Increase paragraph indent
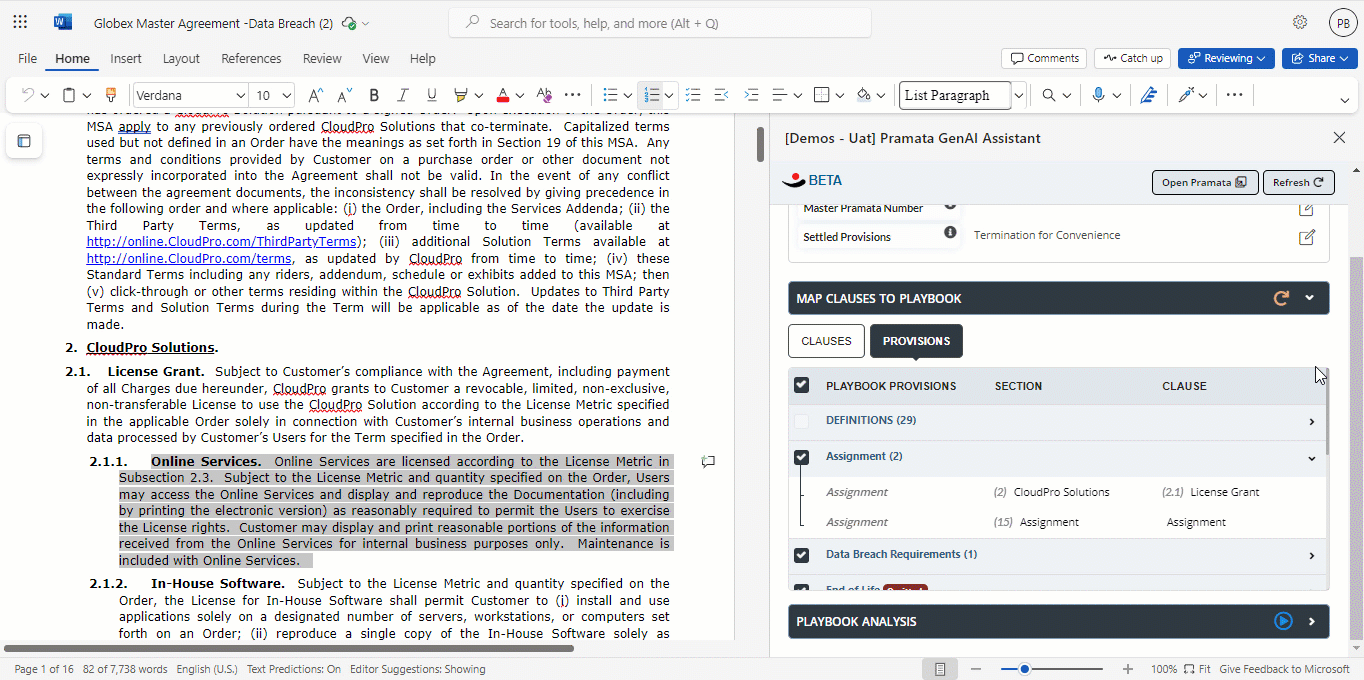This screenshot has height=680, width=1364. (x=752, y=95)
